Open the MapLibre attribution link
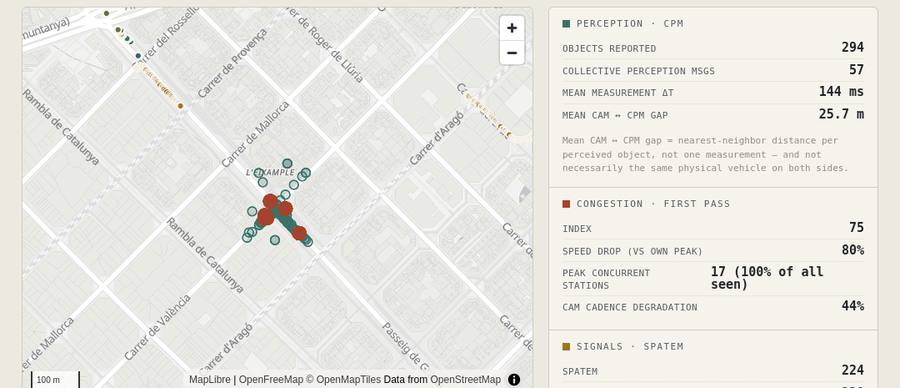The height and width of the screenshot is (388, 900). tap(210, 379)
